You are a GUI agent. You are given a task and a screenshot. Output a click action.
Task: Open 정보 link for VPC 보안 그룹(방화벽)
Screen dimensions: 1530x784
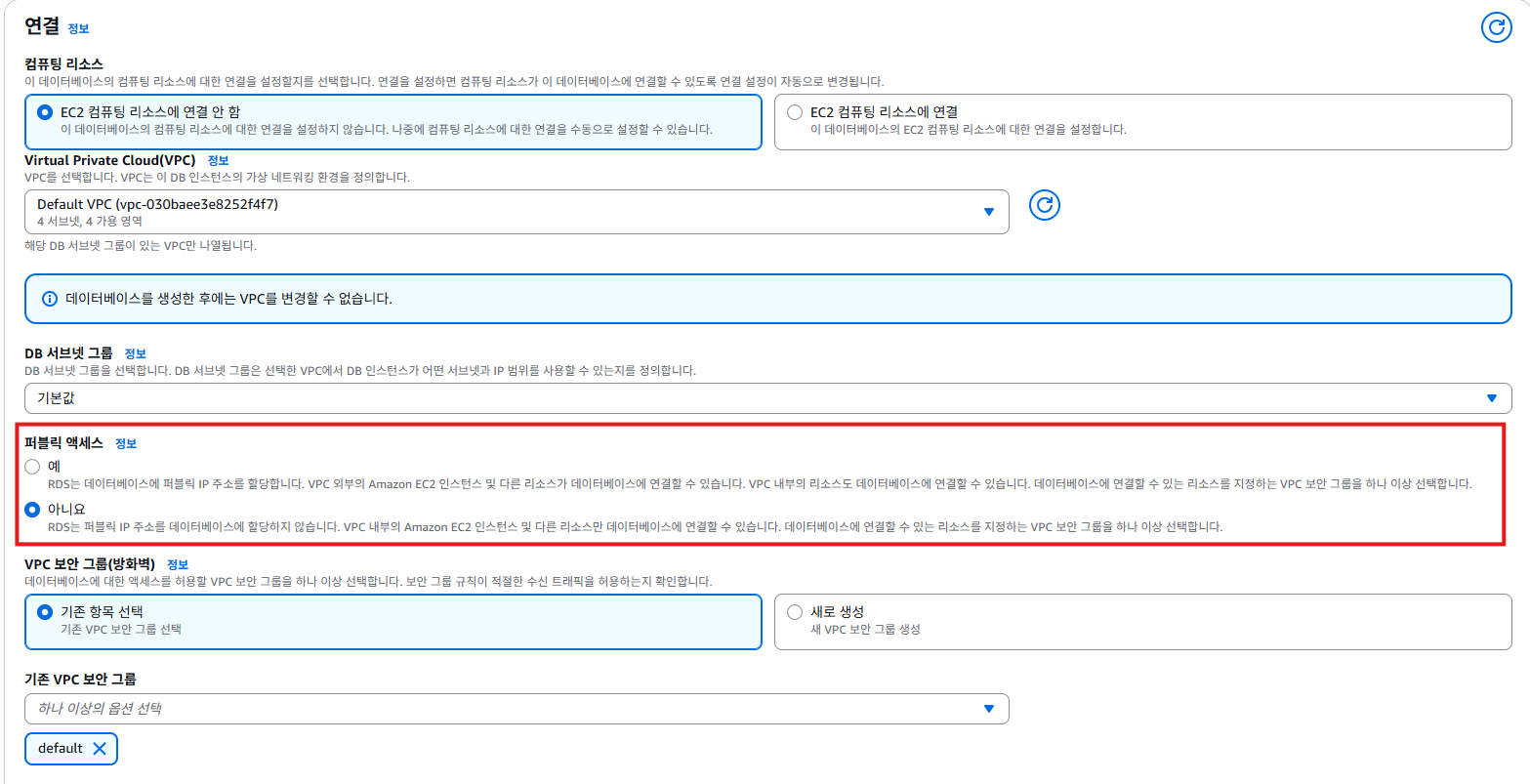click(178, 564)
